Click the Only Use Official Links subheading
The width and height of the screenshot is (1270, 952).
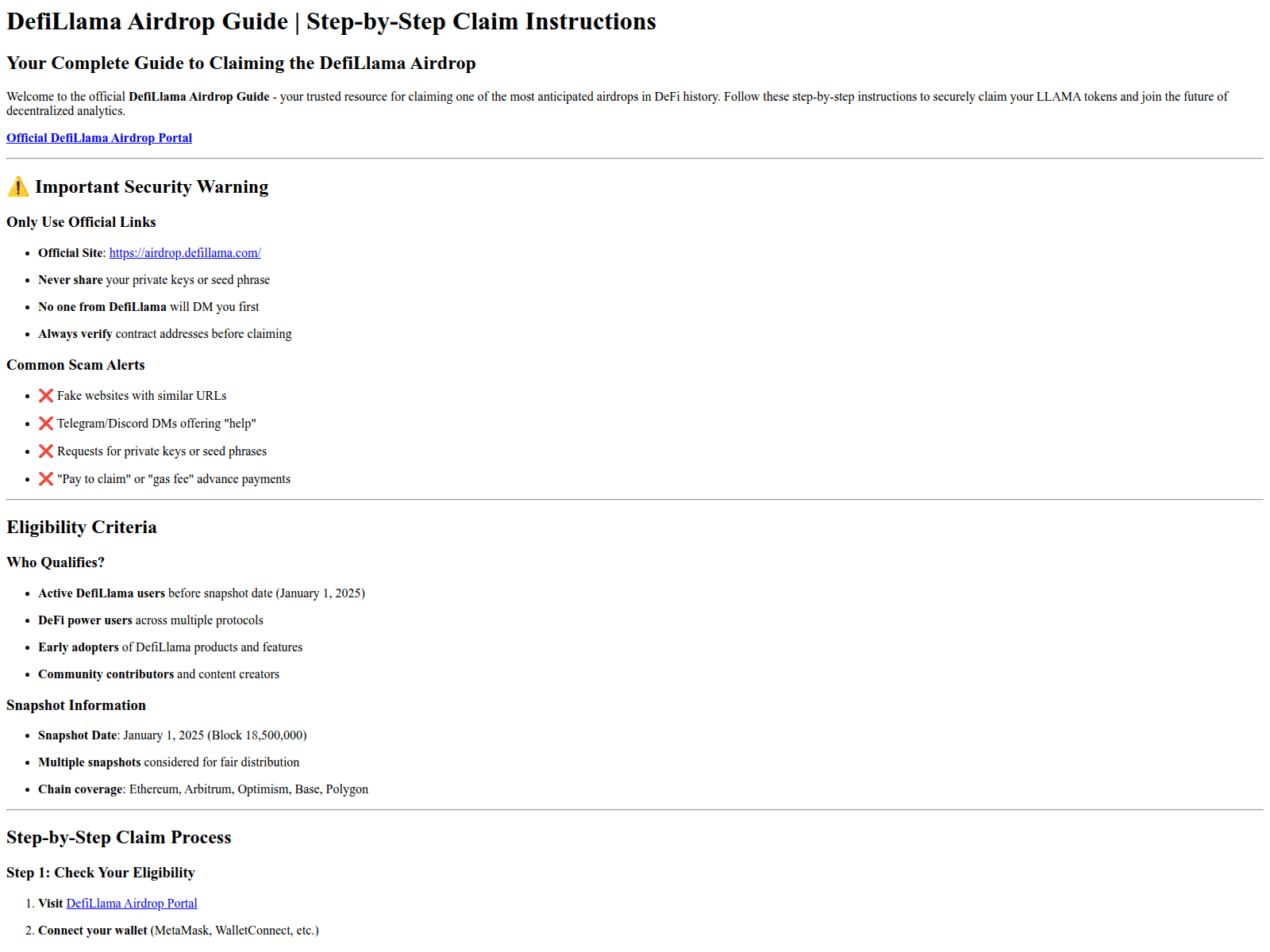81,222
